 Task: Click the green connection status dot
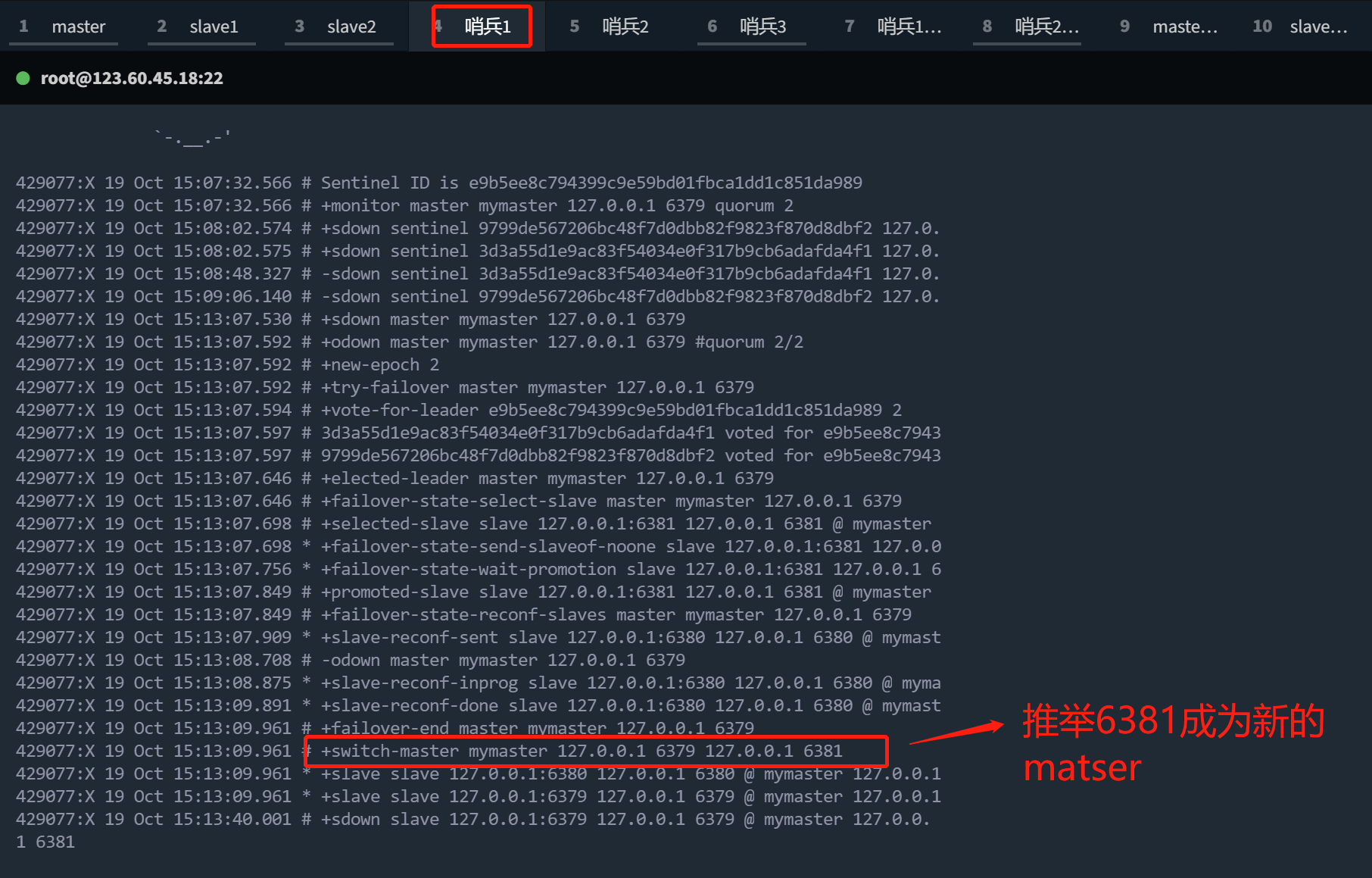click(x=23, y=78)
